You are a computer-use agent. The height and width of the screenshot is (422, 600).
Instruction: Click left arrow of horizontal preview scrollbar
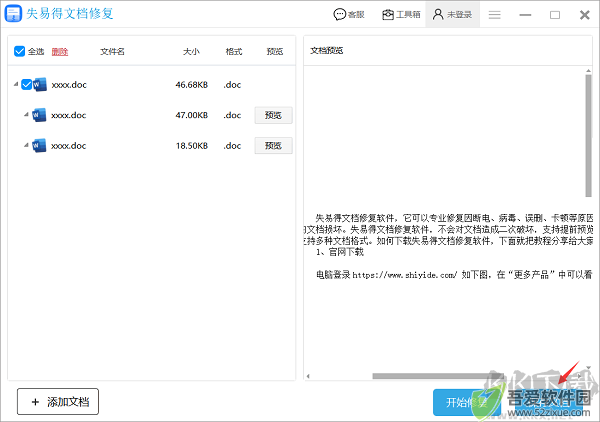(308, 376)
